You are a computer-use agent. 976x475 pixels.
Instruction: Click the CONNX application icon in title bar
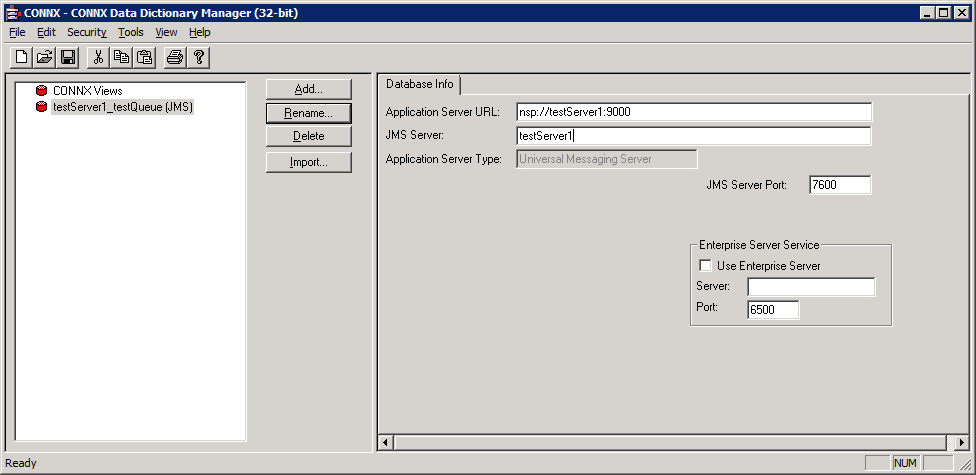click(13, 12)
